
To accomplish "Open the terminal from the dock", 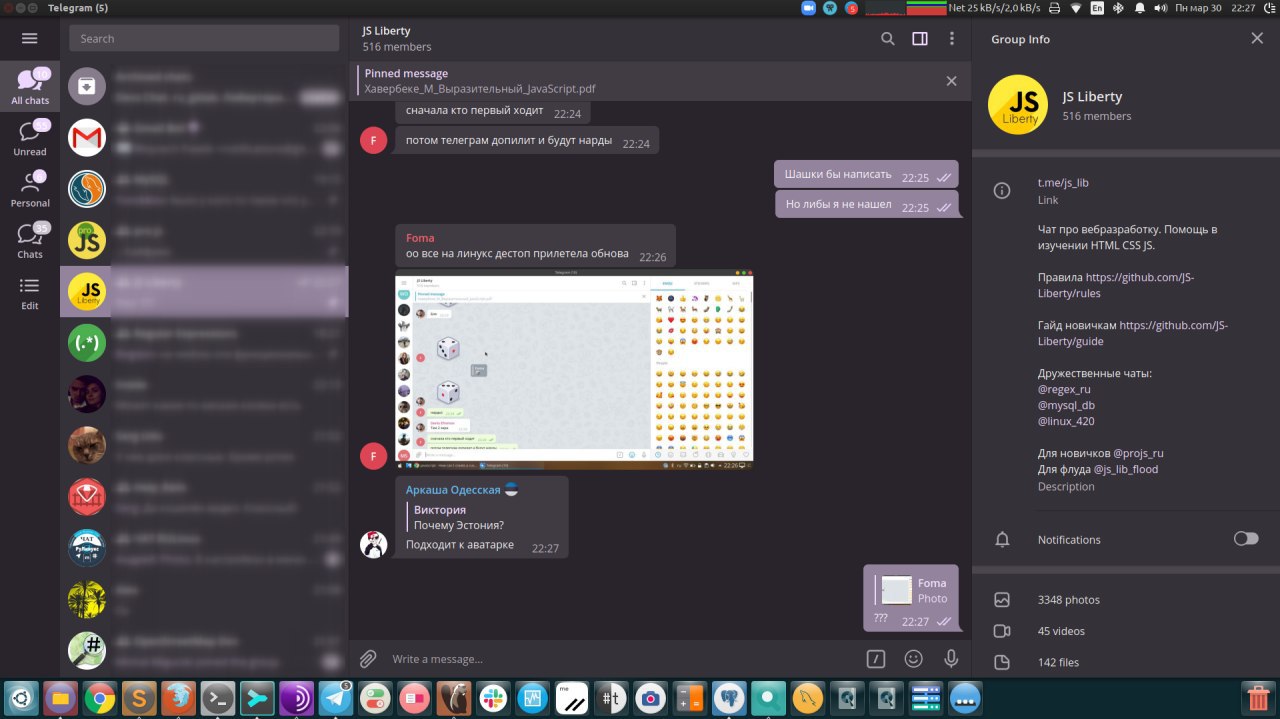I will coord(218,698).
